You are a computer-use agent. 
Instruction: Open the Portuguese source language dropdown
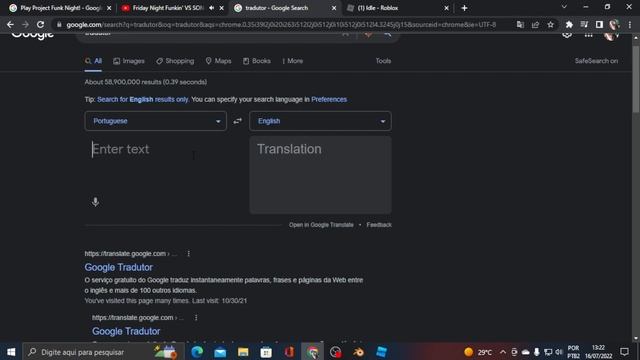[156, 121]
